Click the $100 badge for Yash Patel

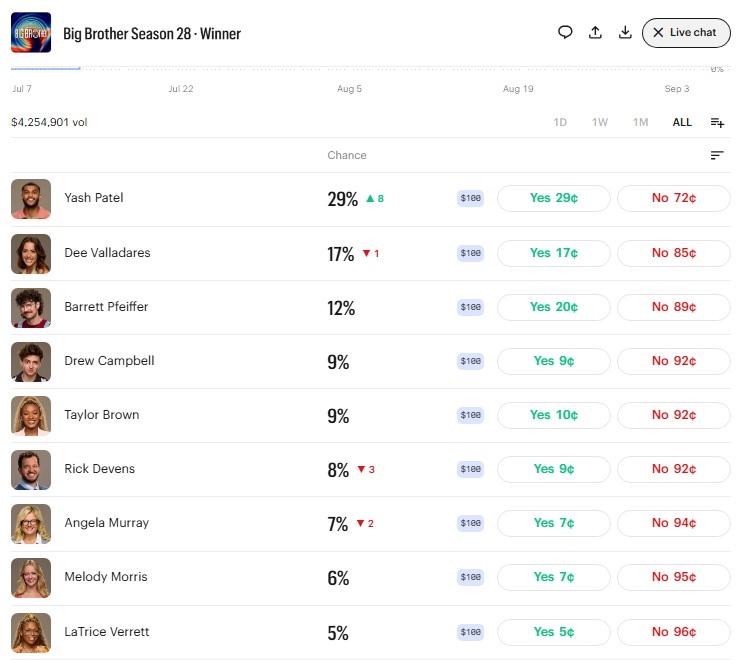(470, 198)
